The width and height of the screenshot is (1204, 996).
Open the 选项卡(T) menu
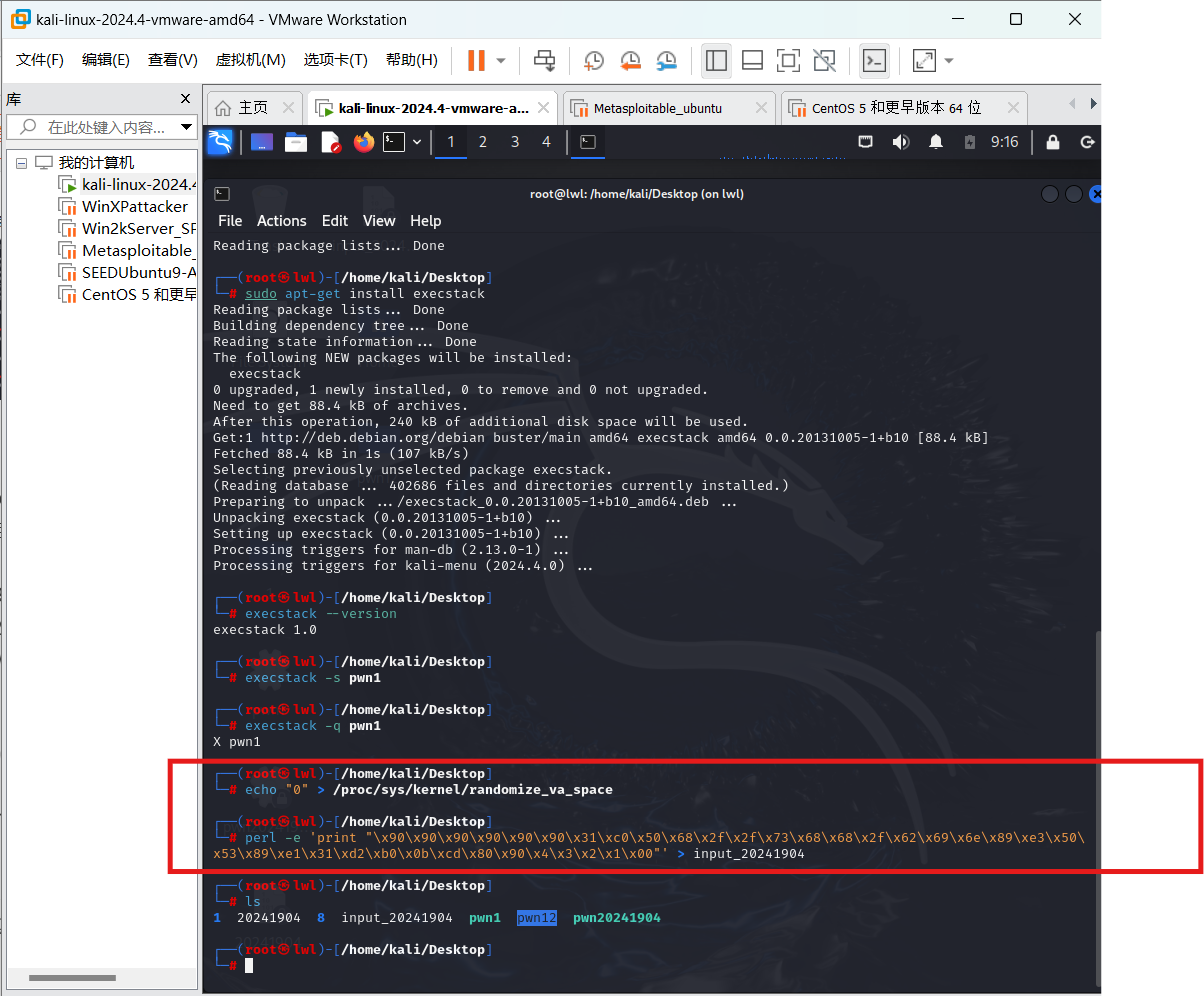(x=336, y=60)
